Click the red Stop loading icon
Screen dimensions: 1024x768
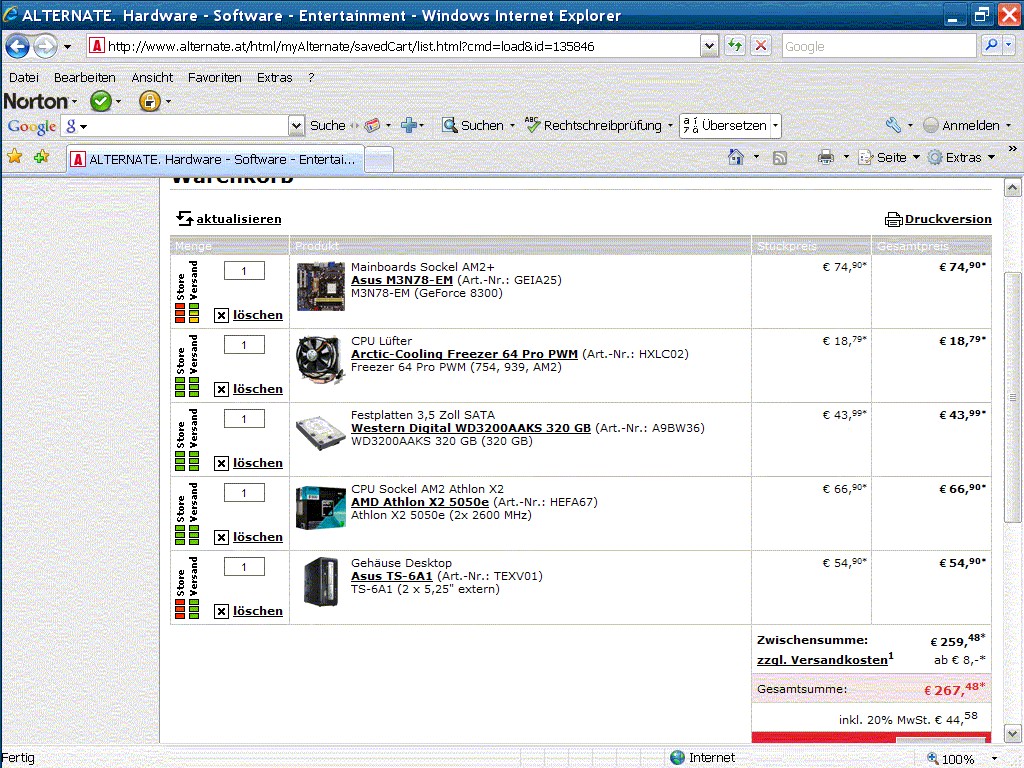click(x=761, y=46)
